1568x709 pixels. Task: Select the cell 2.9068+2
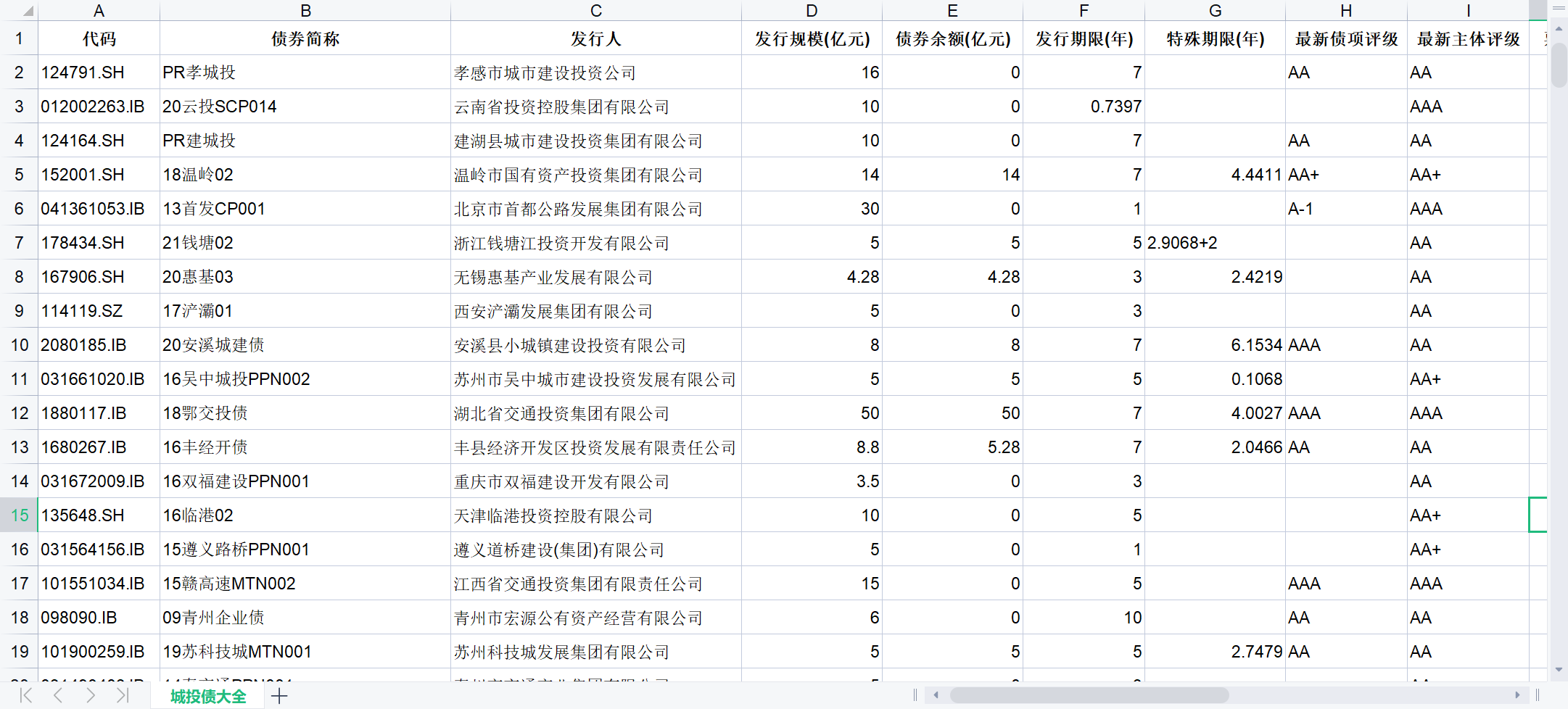[1216, 243]
